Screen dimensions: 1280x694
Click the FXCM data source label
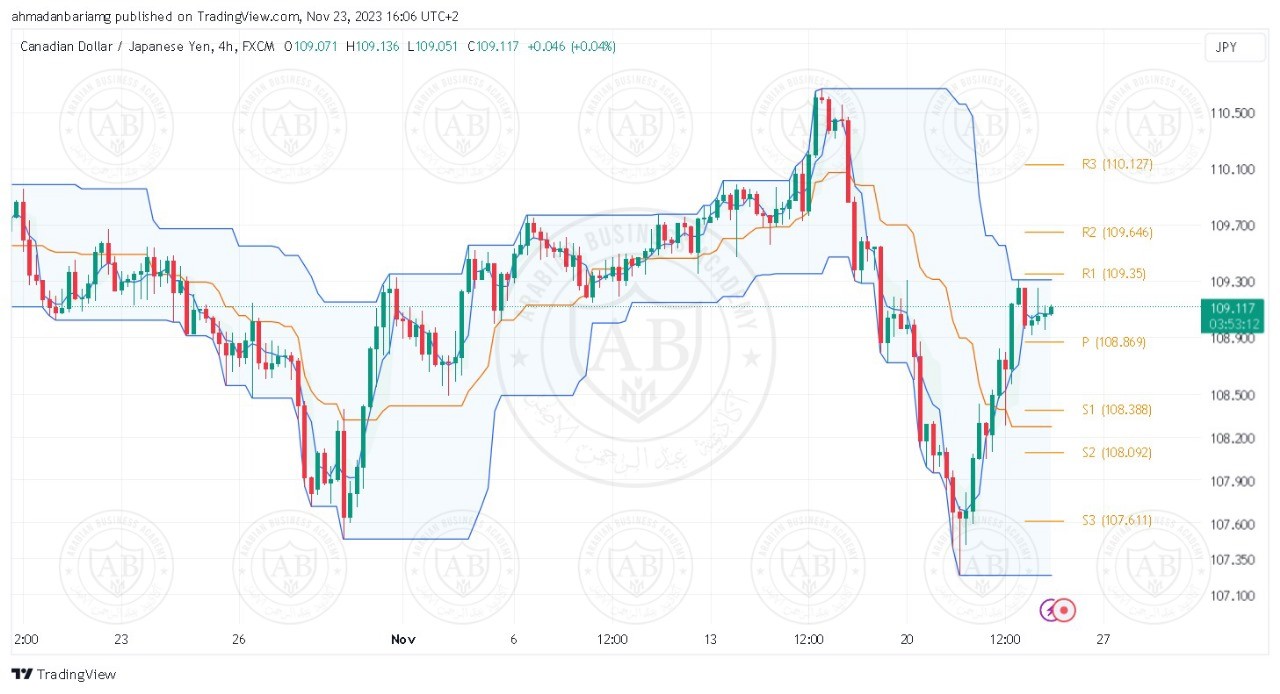click(257, 46)
